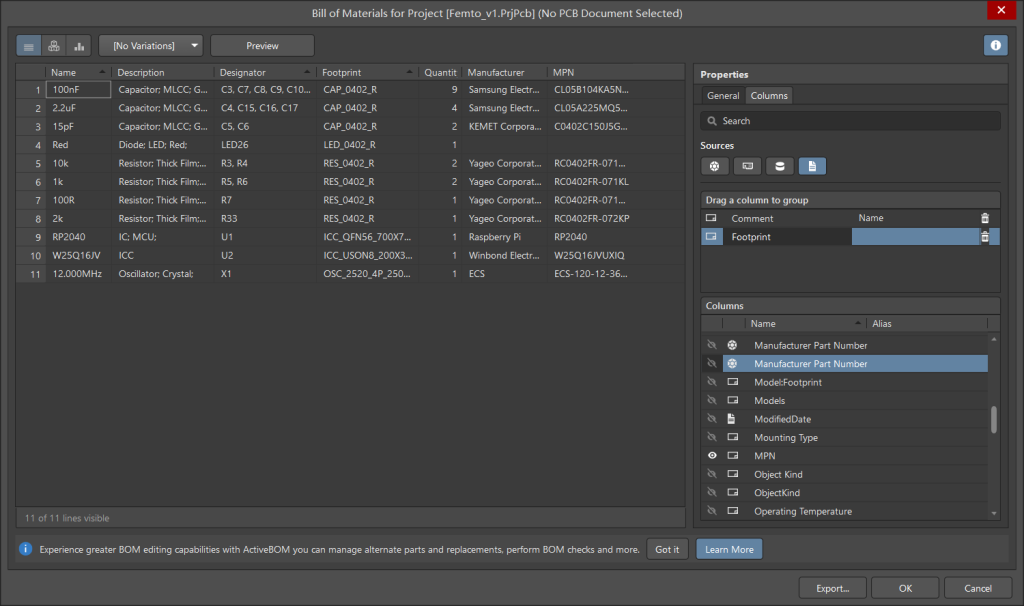The height and width of the screenshot is (606, 1024).
Task: Toggle the document parameters source button
Action: coord(812,166)
